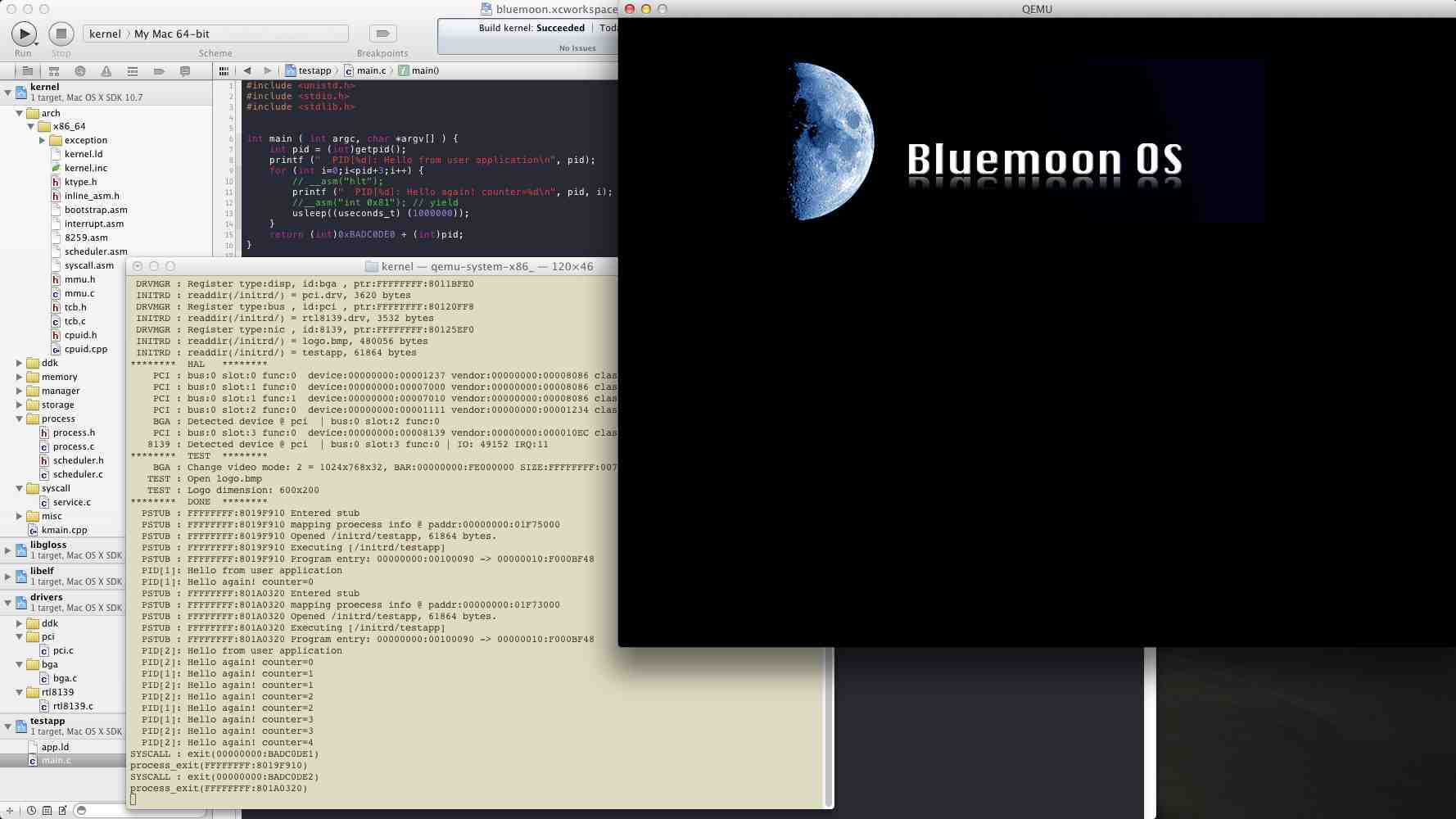Select interrupt.asm file
1456x819 pixels.
coord(88,224)
